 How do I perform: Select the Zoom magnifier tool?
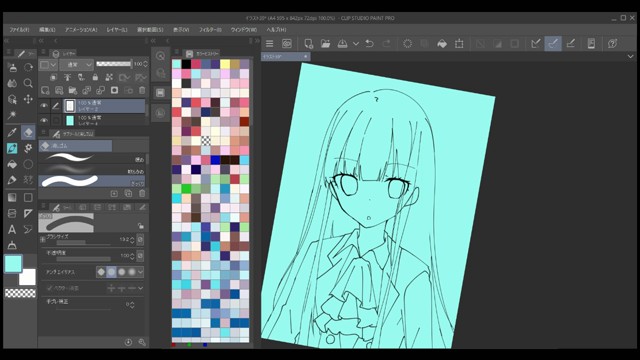[28, 83]
